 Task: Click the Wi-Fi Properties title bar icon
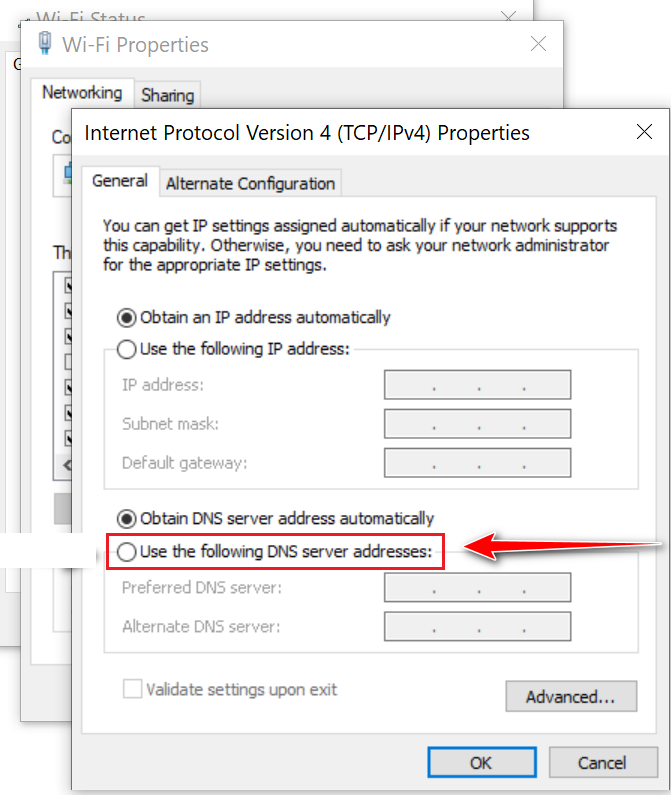pos(45,44)
